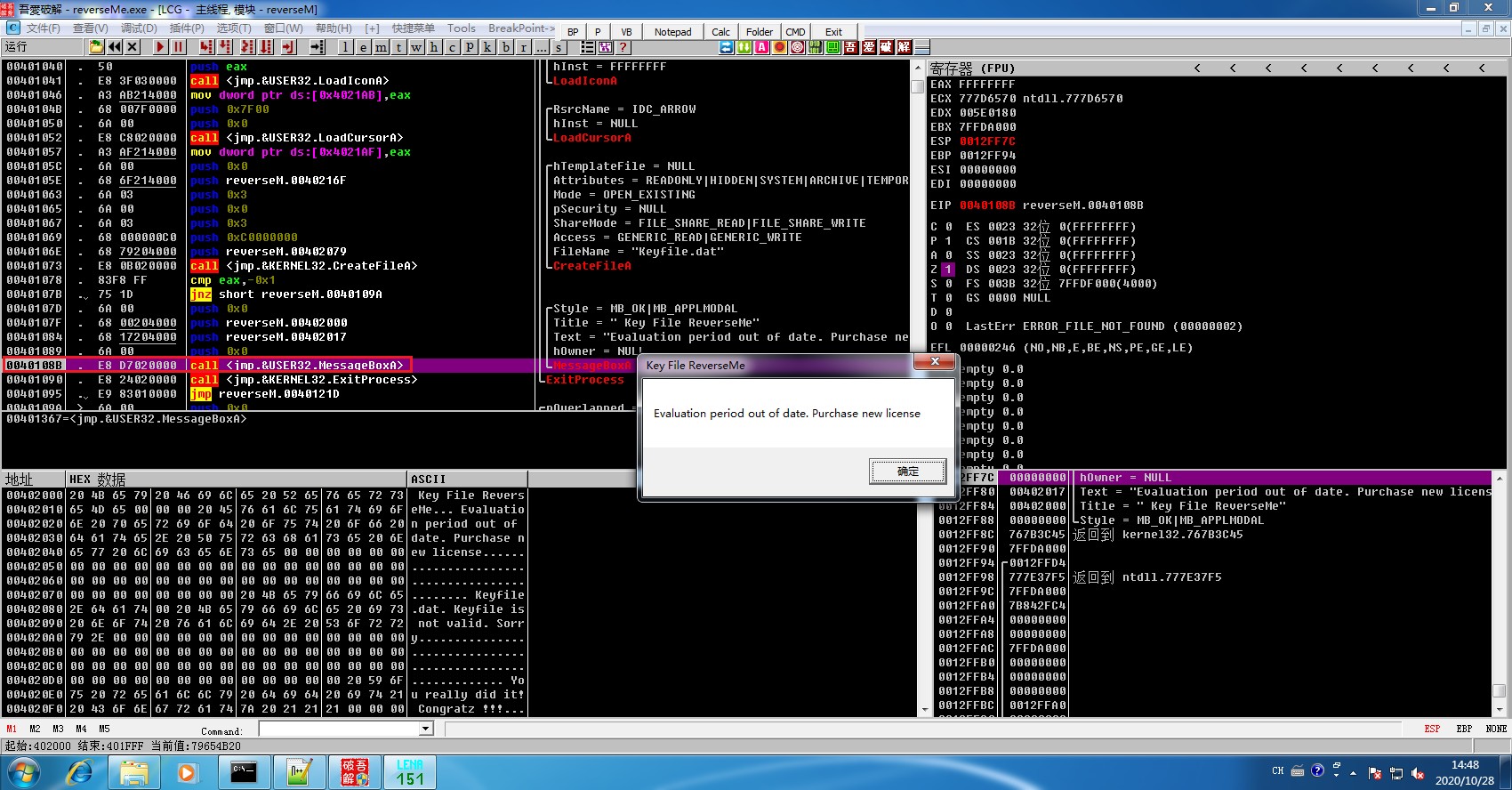Click the red question mark help icon
This screenshot has width=1512, height=790.
point(623,47)
